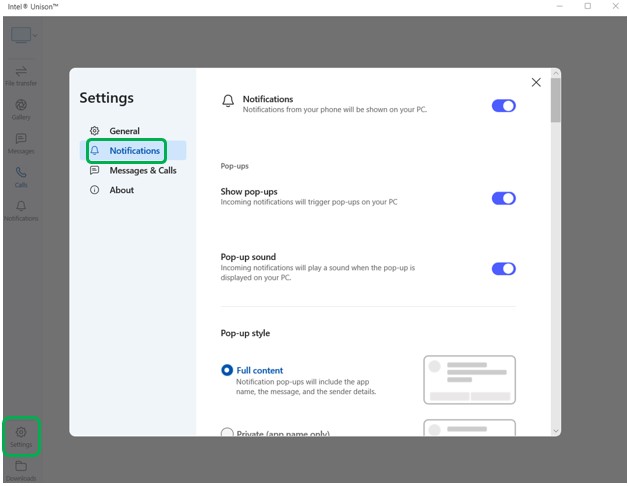This screenshot has height=486, width=628.
Task: Click the Settings dialog title
Action: (x=107, y=98)
